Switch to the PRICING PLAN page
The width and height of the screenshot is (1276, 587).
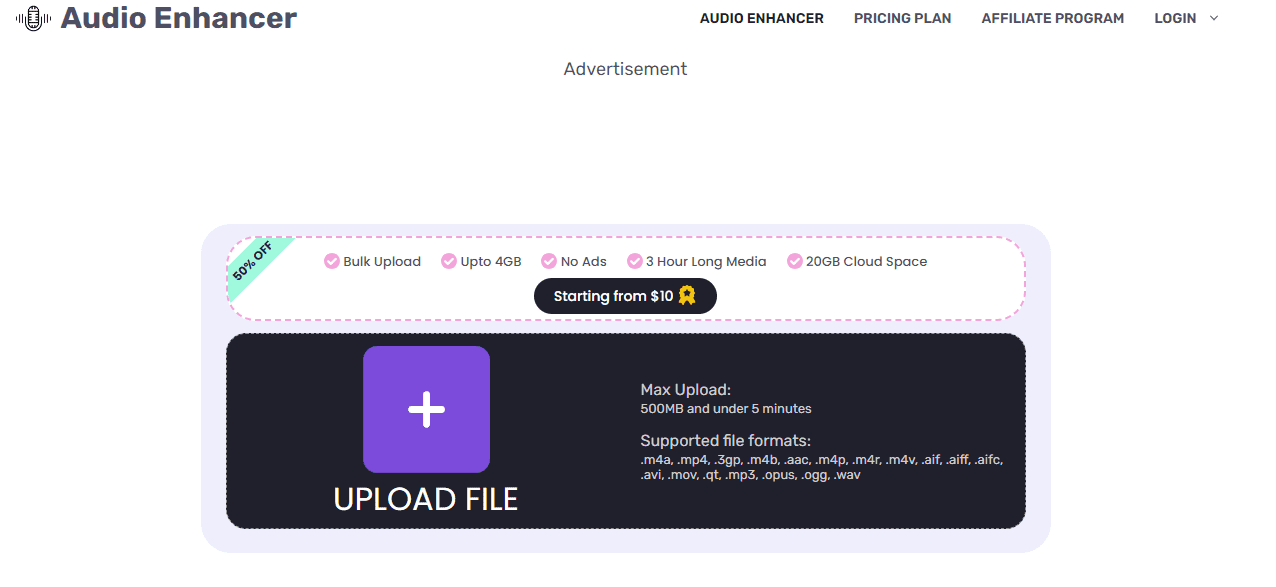coord(902,18)
